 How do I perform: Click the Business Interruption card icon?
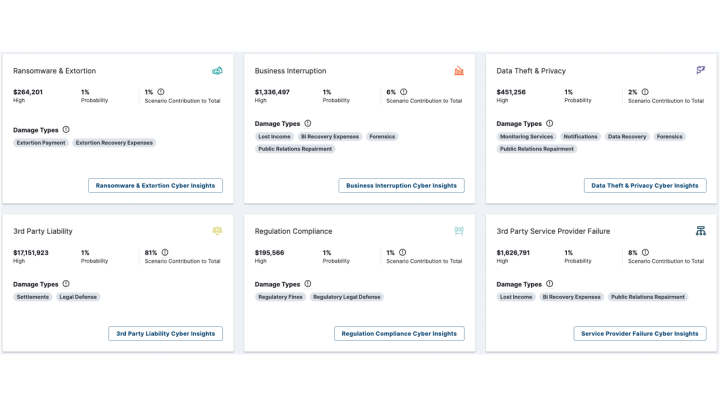point(459,71)
